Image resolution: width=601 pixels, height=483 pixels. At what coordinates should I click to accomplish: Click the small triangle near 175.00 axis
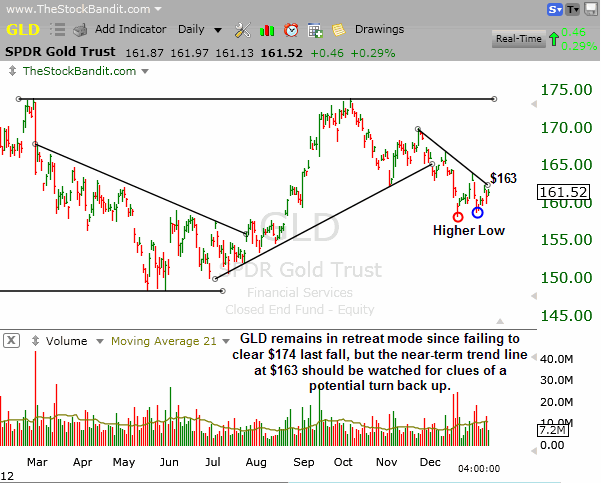click(x=534, y=104)
